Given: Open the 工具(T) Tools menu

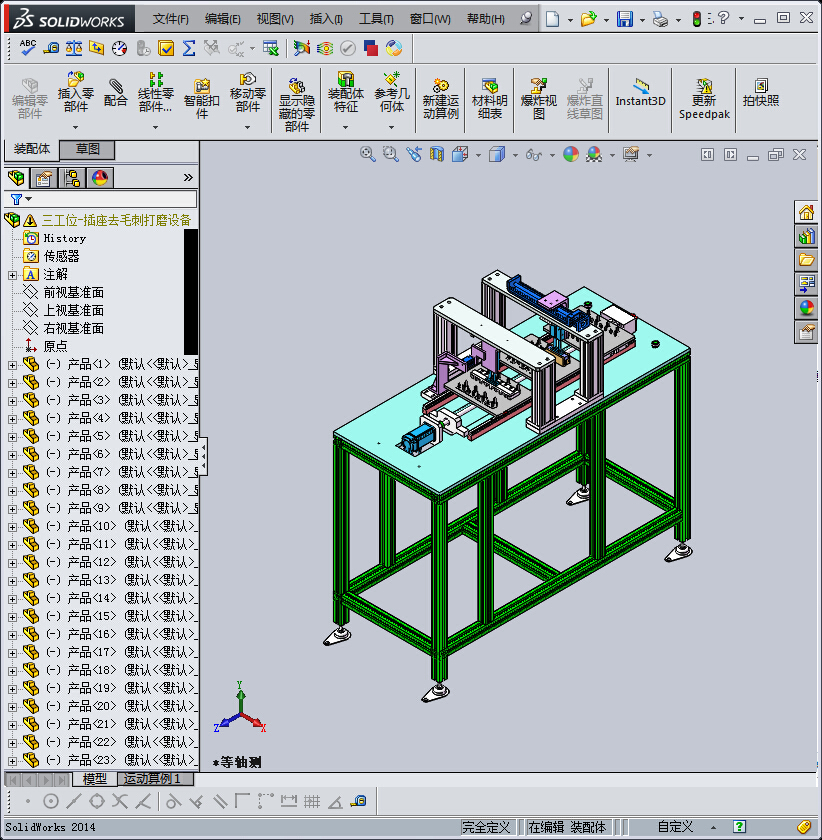Looking at the screenshot, I should (376, 19).
